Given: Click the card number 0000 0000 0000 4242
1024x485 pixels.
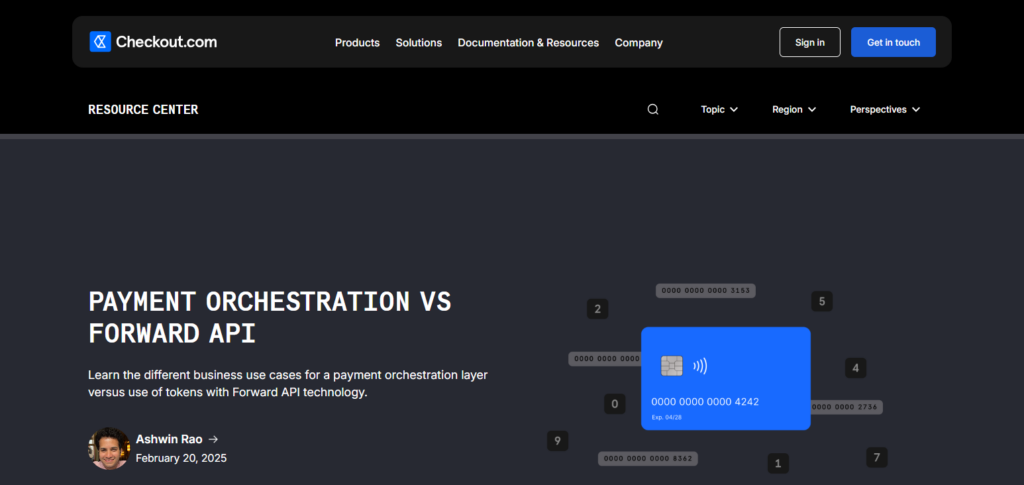Looking at the screenshot, I should tap(705, 402).
